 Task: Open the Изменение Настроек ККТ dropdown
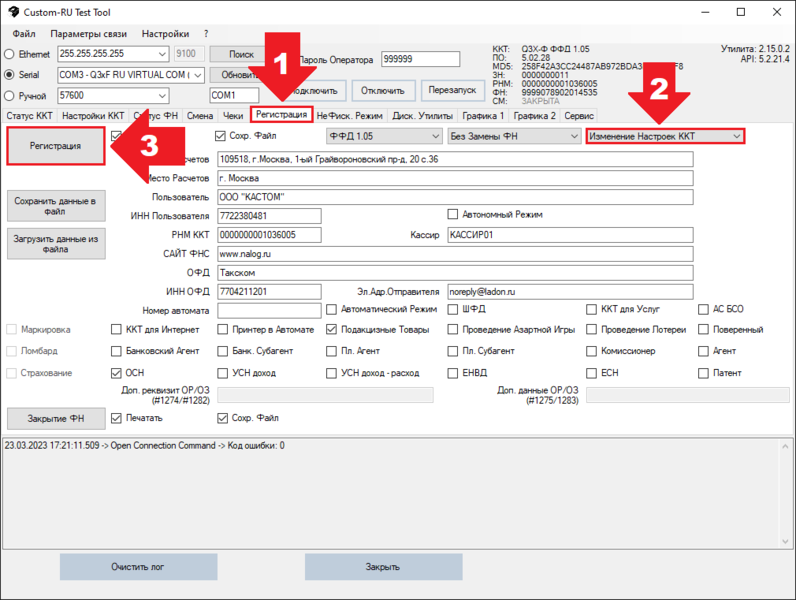(x=665, y=136)
